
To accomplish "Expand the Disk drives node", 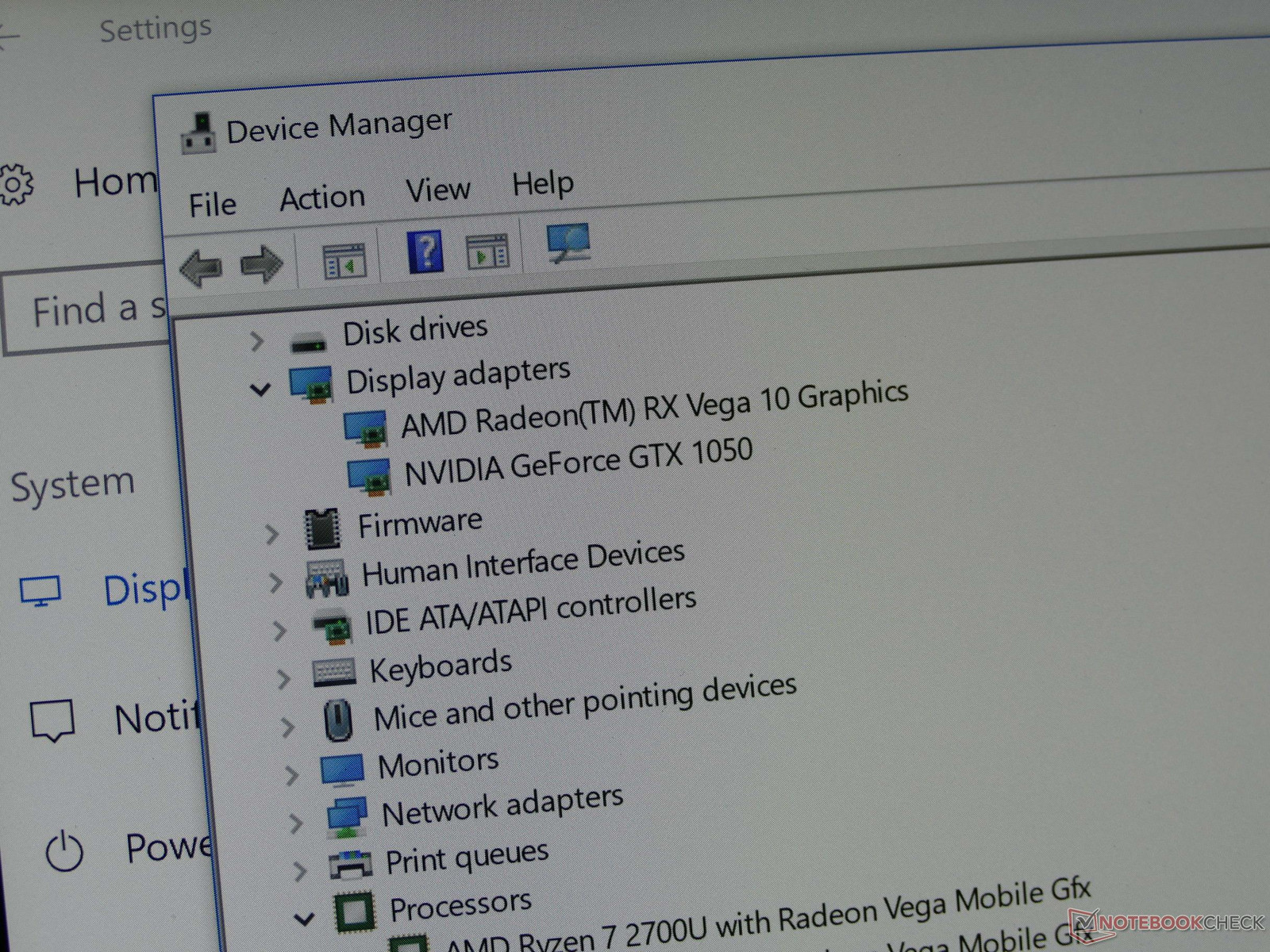I will [x=256, y=342].
